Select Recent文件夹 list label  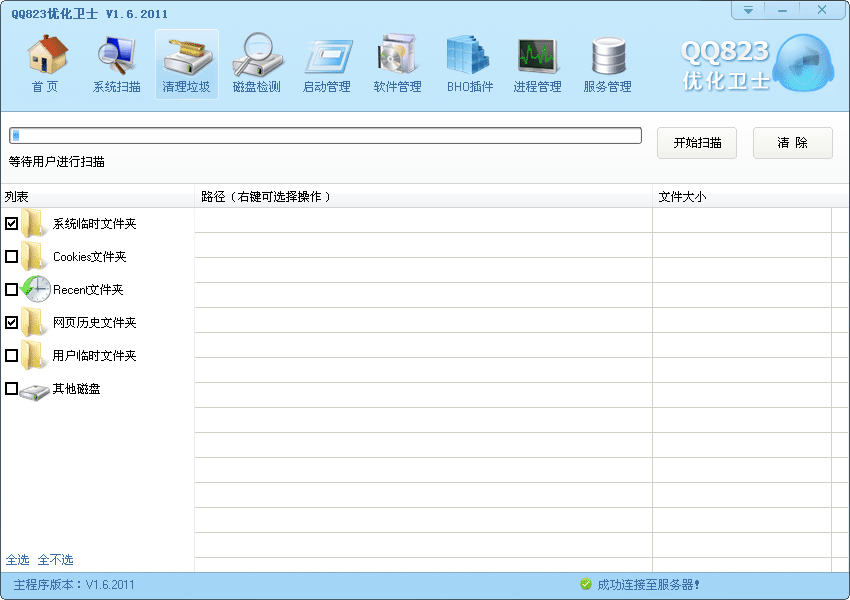[x=88, y=290]
